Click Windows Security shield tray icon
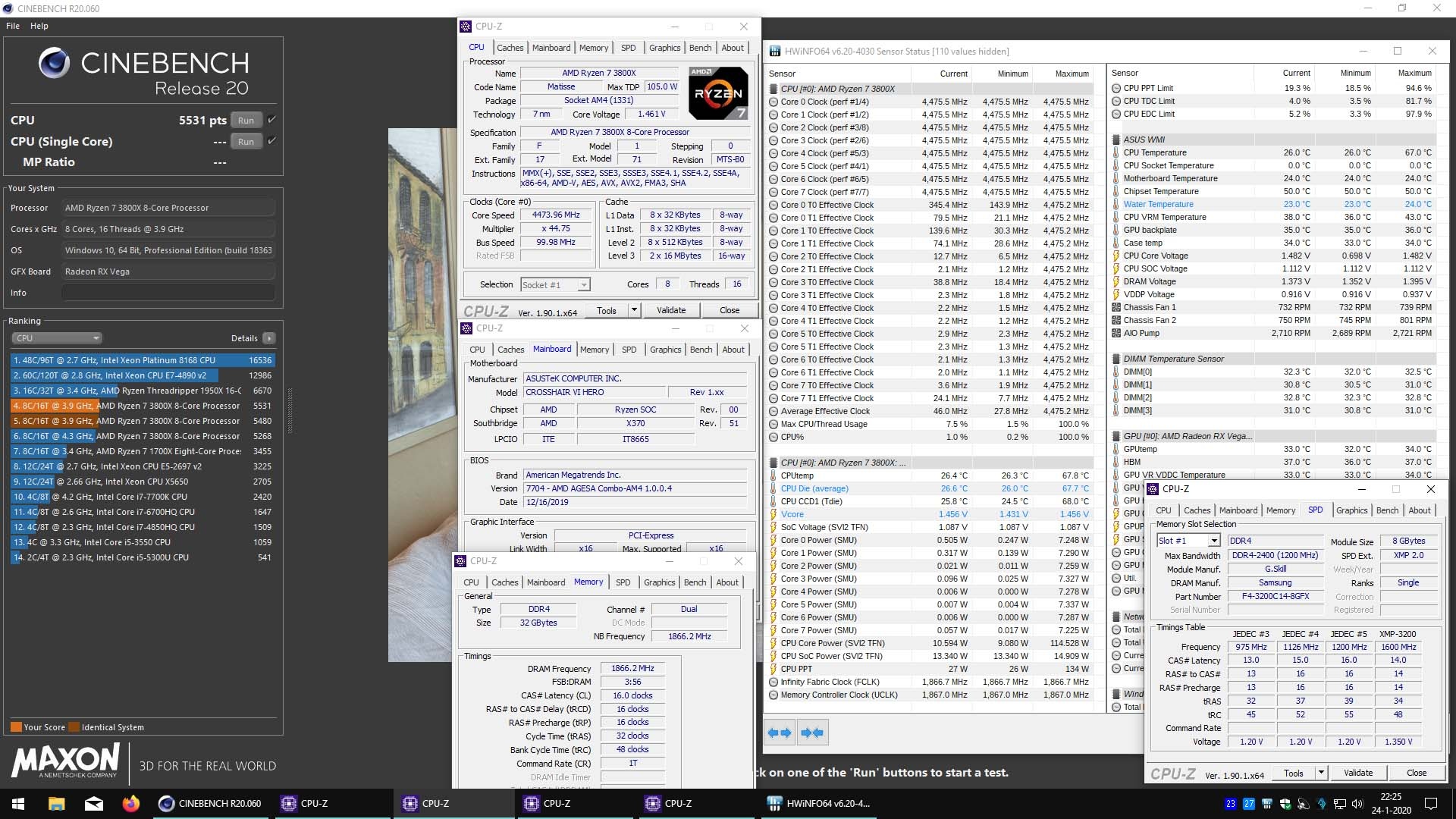 pos(1285,804)
